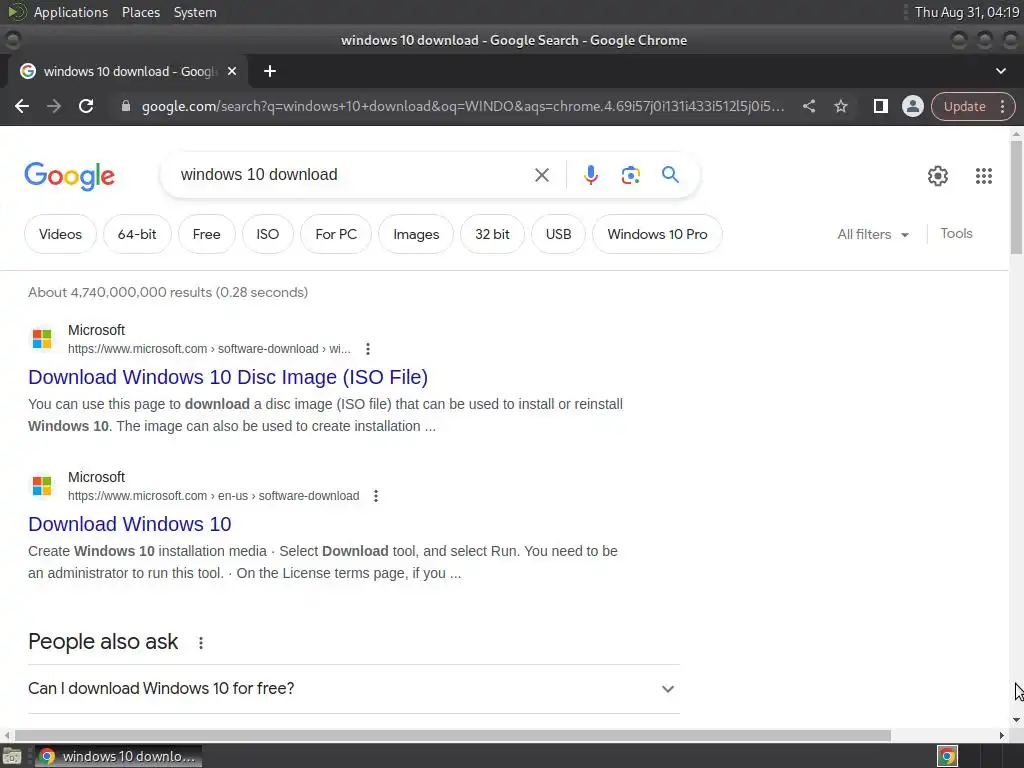Click into the Google search input field
Image resolution: width=1024 pixels, height=768 pixels.
pyautogui.click(x=353, y=174)
